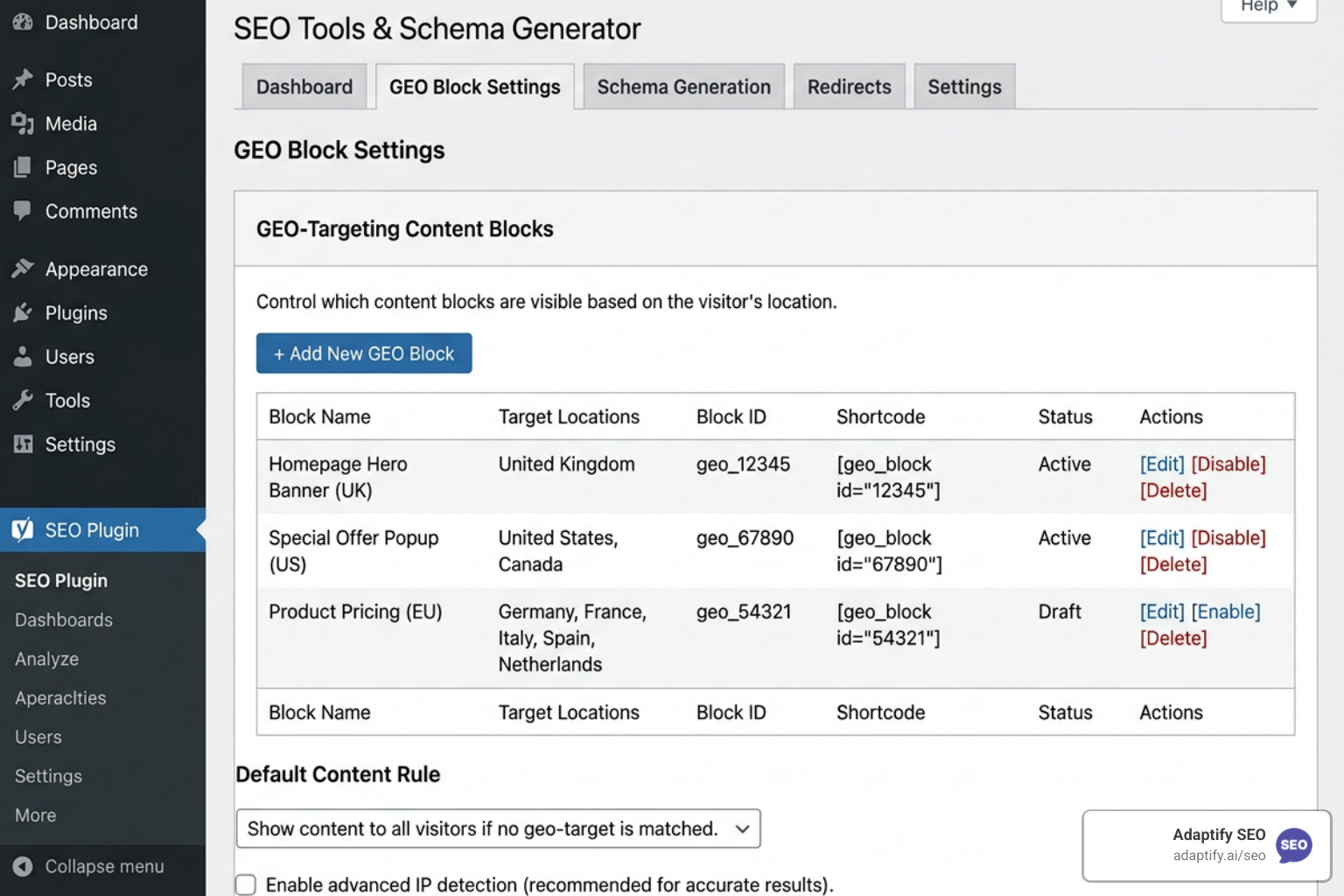
Task: Open Pages in the admin menu
Action: [x=71, y=167]
